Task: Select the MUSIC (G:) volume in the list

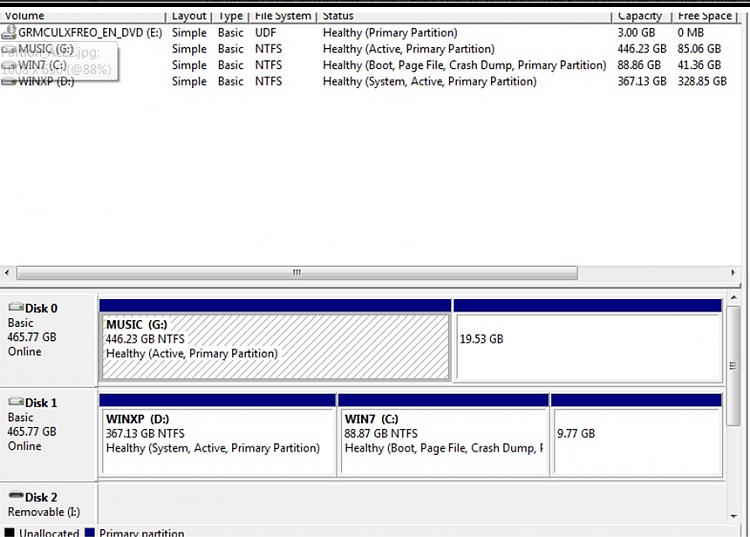Action: (x=46, y=49)
